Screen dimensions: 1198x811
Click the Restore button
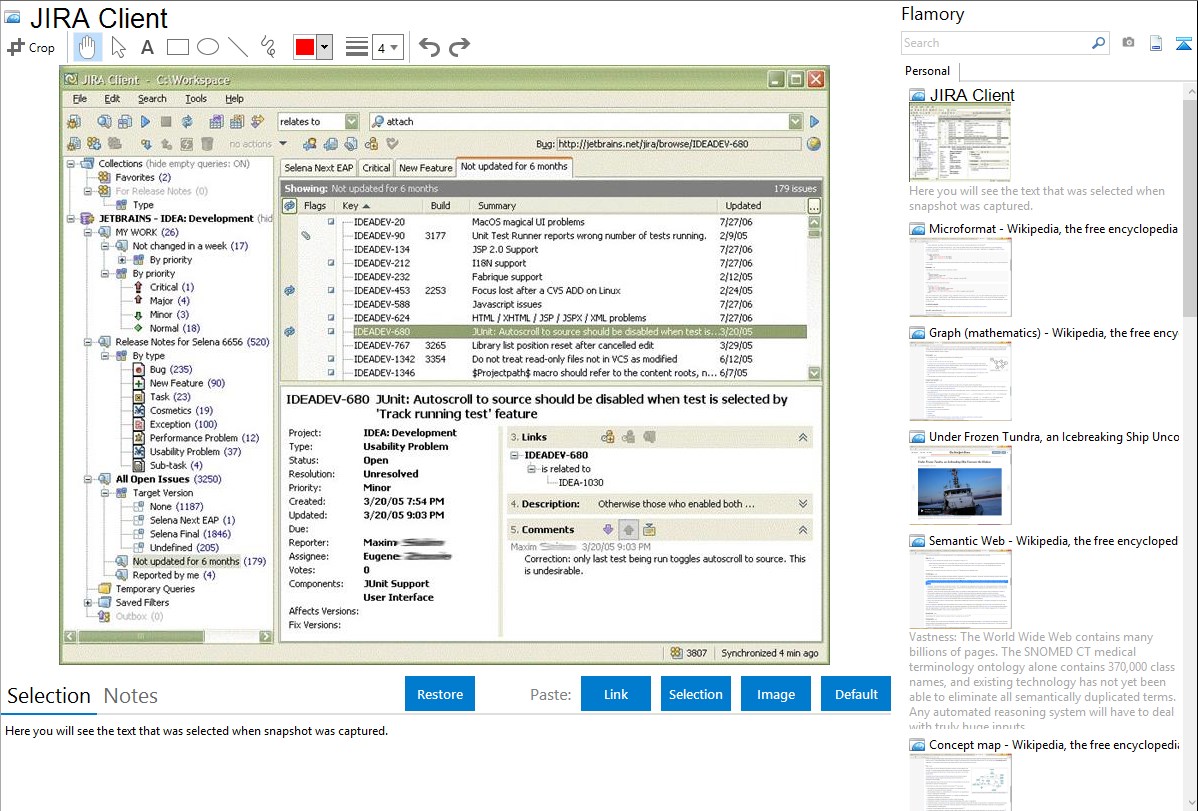[x=440, y=694]
